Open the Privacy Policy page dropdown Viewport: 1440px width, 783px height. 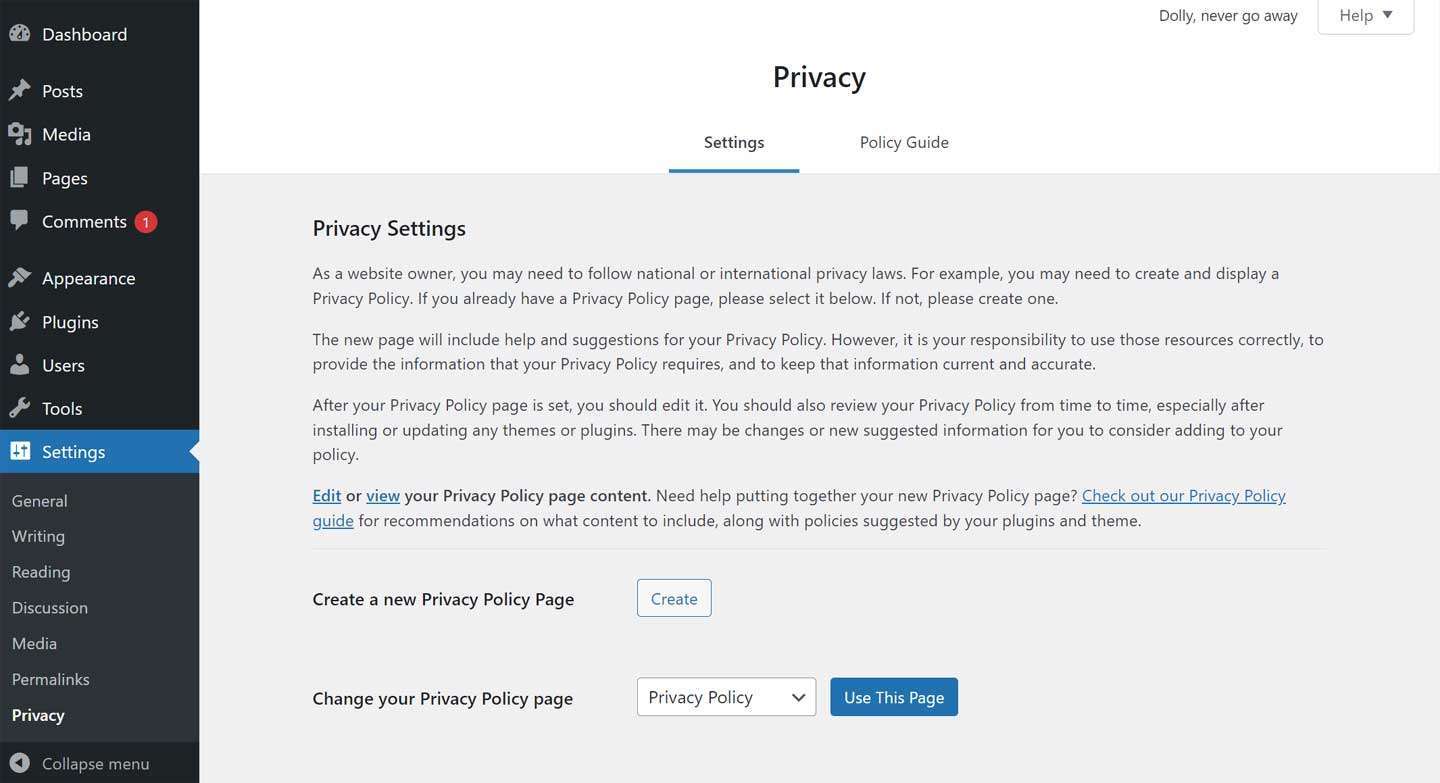(x=726, y=697)
